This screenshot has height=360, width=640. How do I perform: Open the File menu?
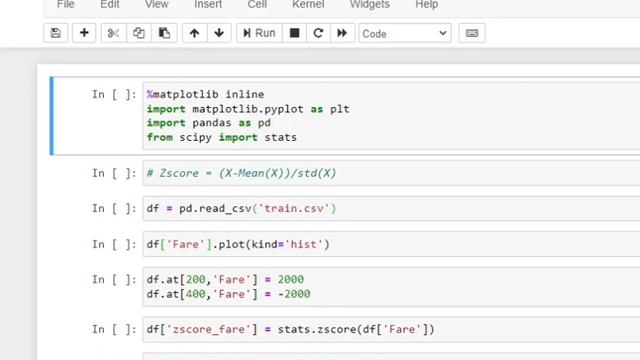(x=66, y=4)
